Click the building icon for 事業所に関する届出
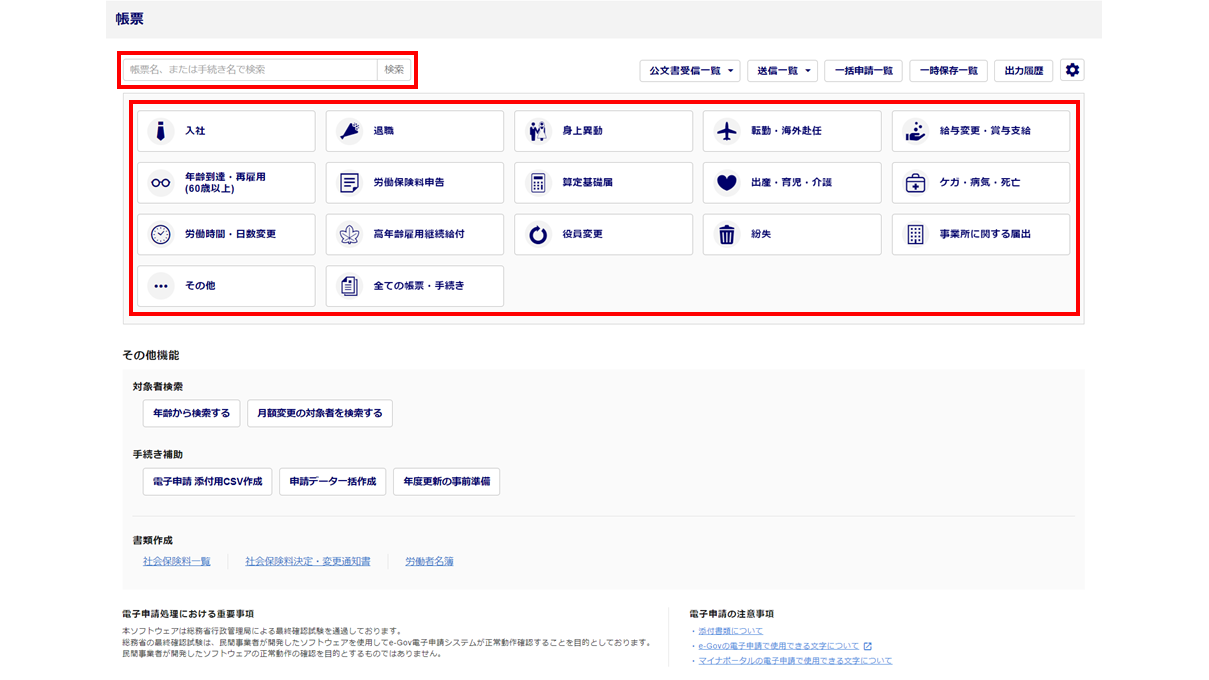The image size is (1209, 680). 915,235
